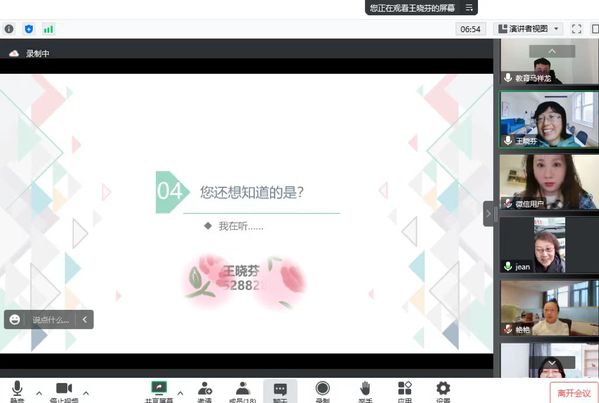Viewport: 599px width, 403px height.
Task: Raise hand using the hand icon
Action: tap(365, 388)
